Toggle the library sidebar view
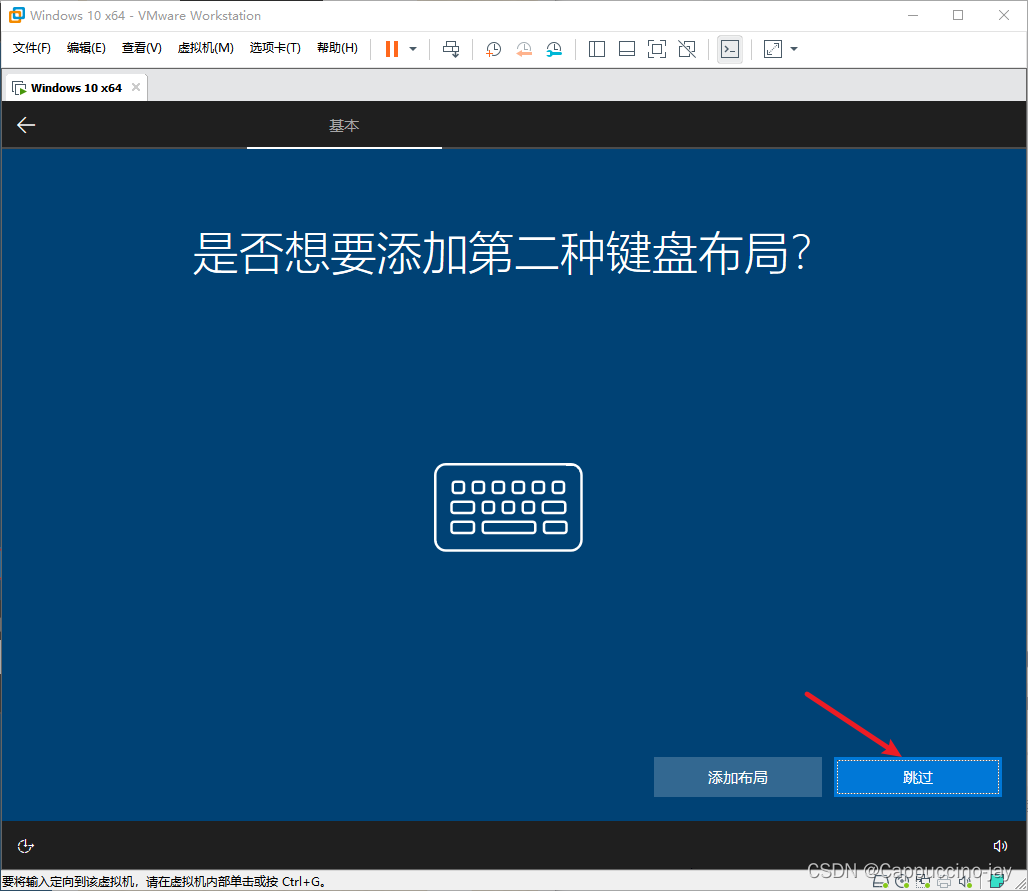Viewport: 1028px width, 891px height. [597, 49]
